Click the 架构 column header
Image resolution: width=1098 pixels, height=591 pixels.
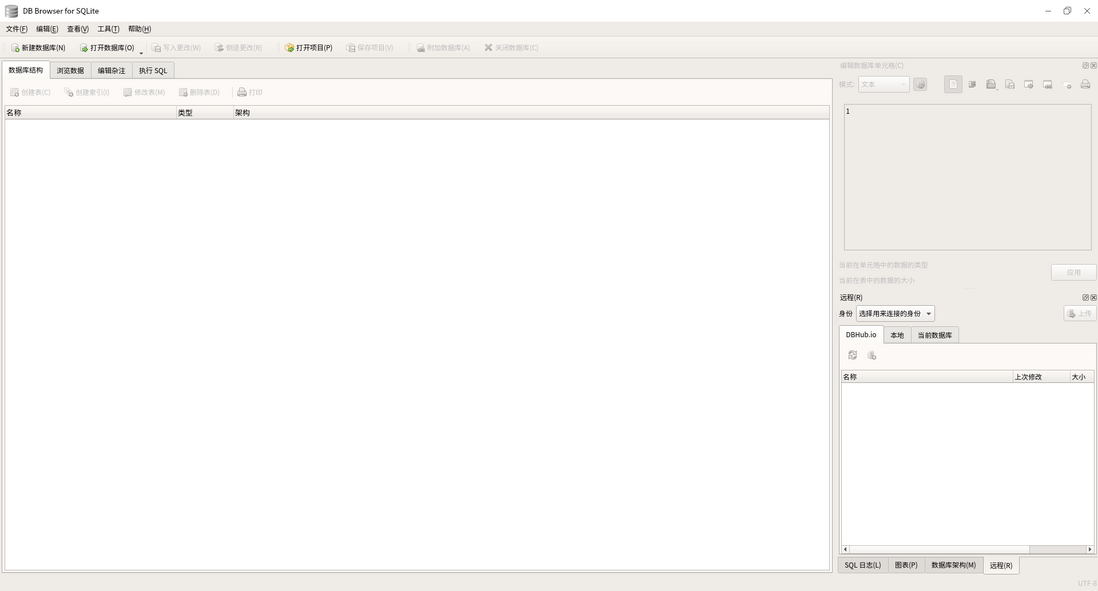[x=531, y=113]
